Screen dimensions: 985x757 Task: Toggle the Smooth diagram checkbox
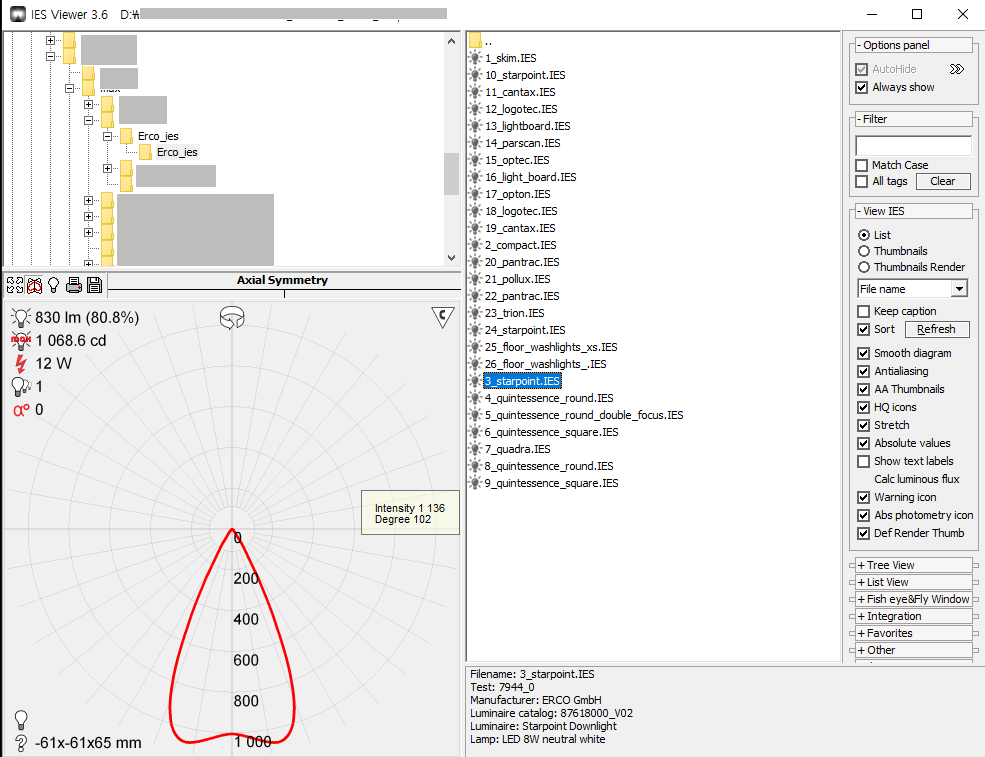[x=864, y=354]
